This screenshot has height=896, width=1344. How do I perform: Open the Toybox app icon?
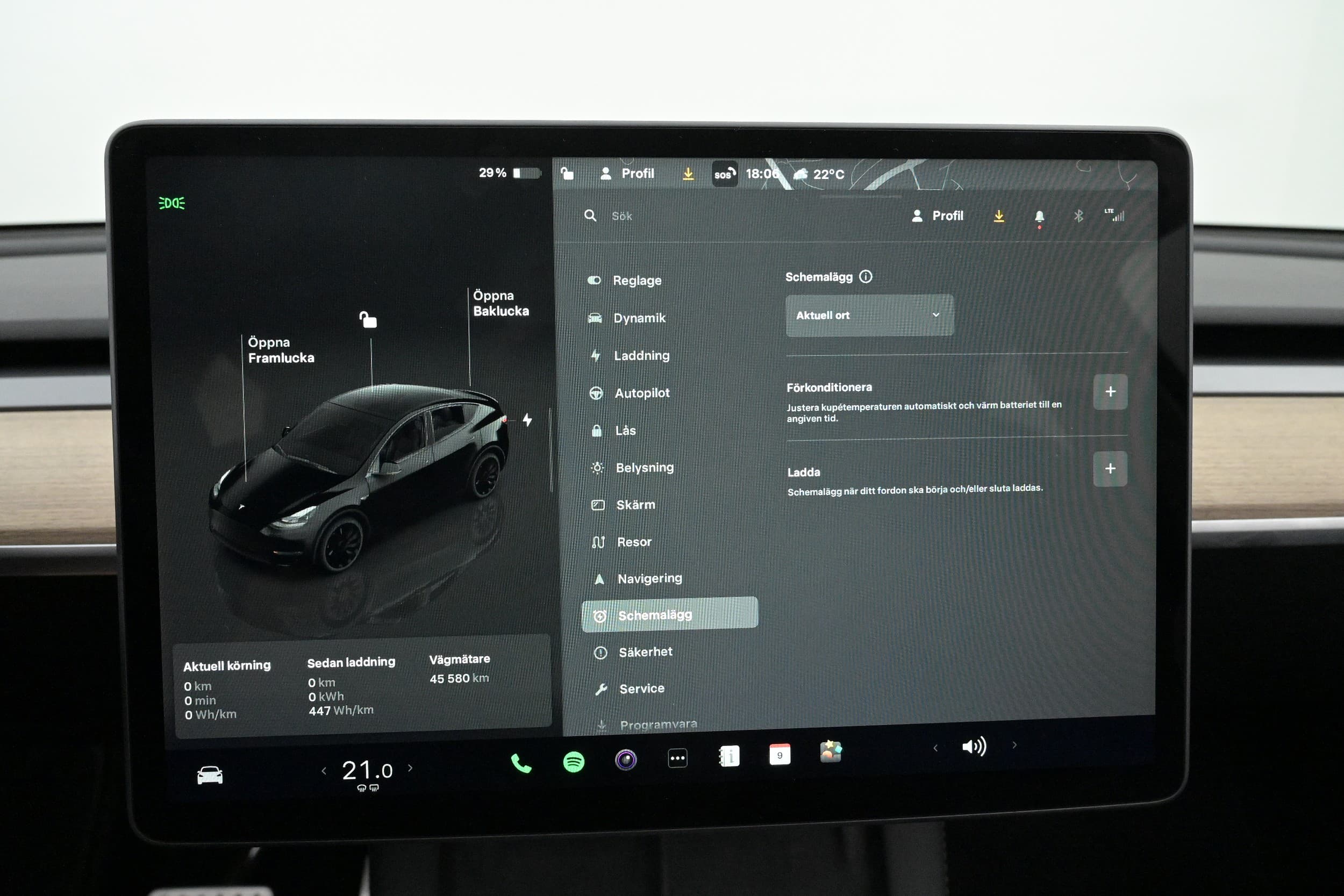[x=831, y=752]
